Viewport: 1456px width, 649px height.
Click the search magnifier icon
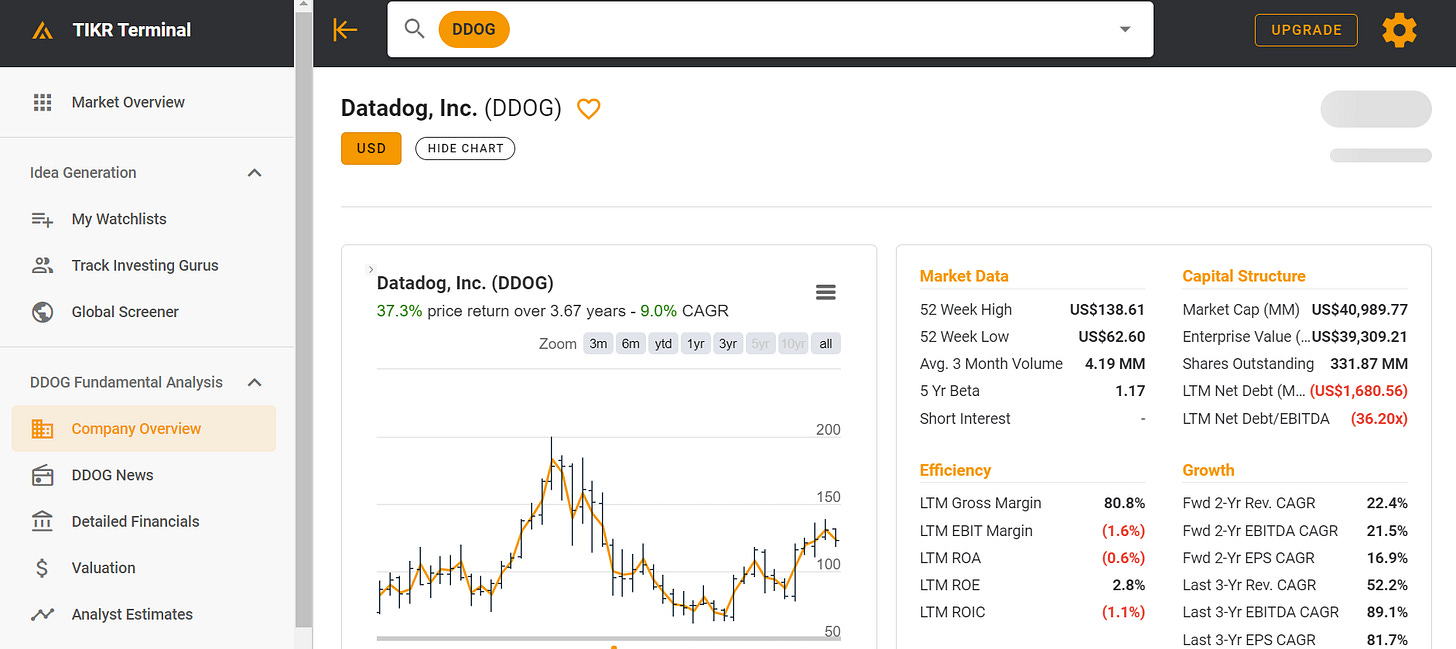pos(415,29)
